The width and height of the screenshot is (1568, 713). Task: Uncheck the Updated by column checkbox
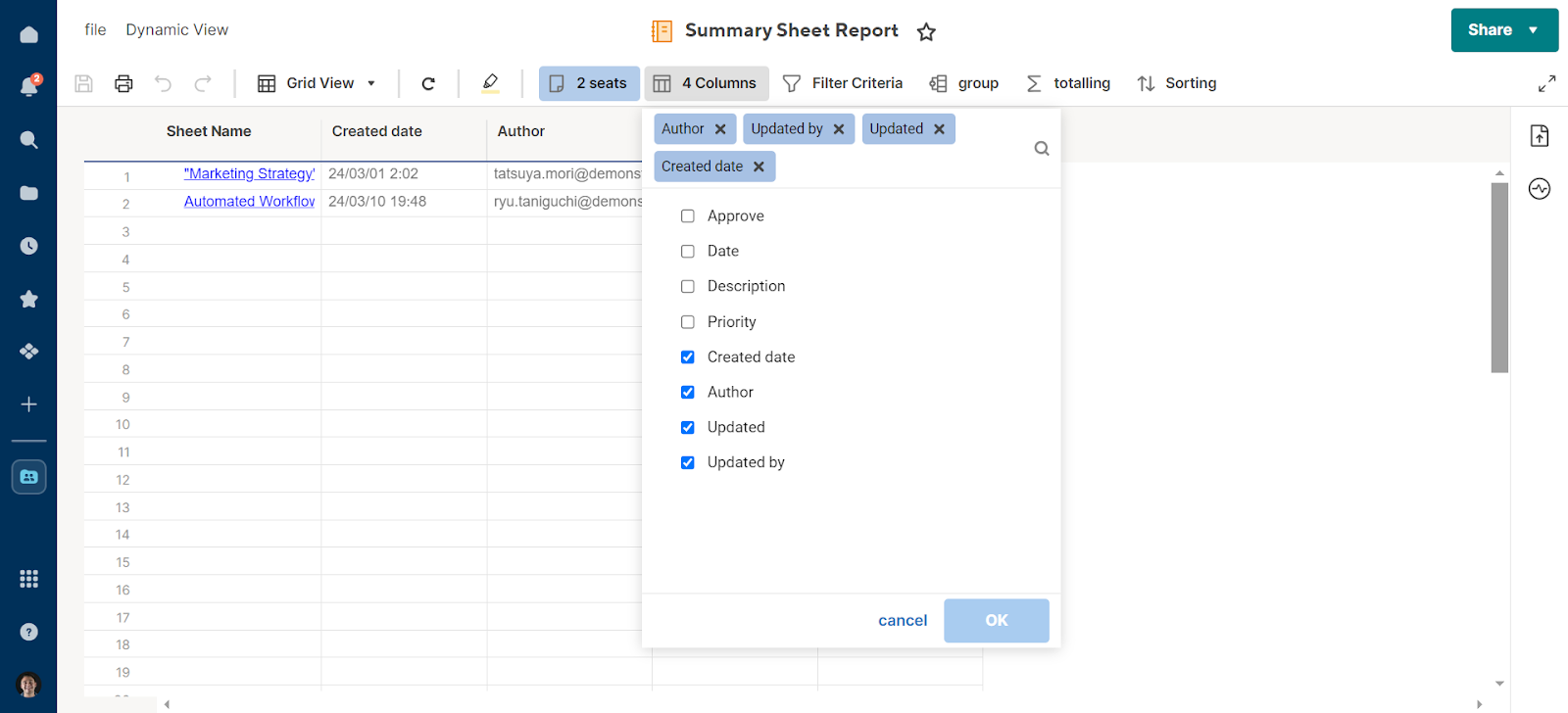(x=688, y=463)
